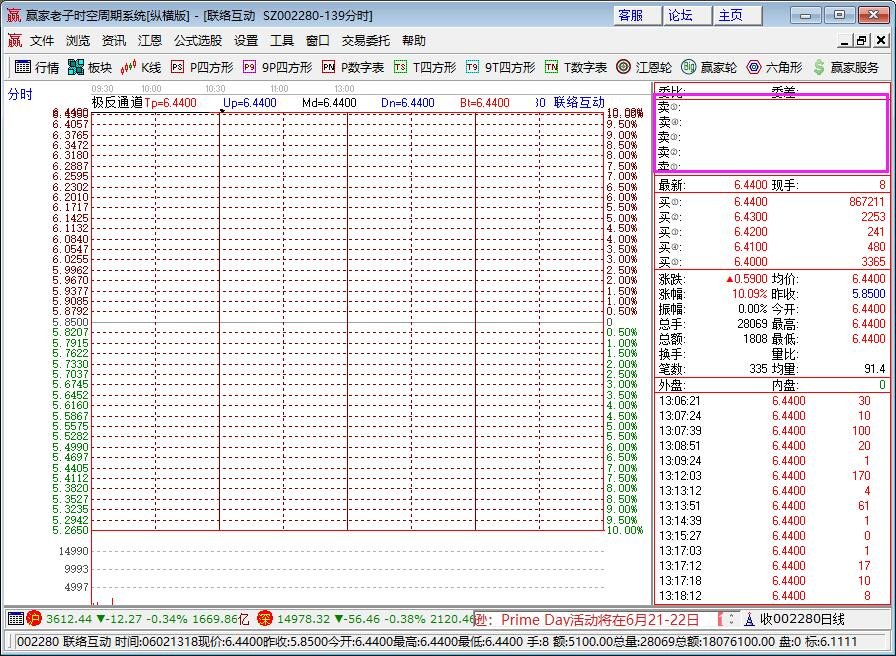Select the trade row at 13:12:03
The image size is (896, 656).
(x=772, y=475)
